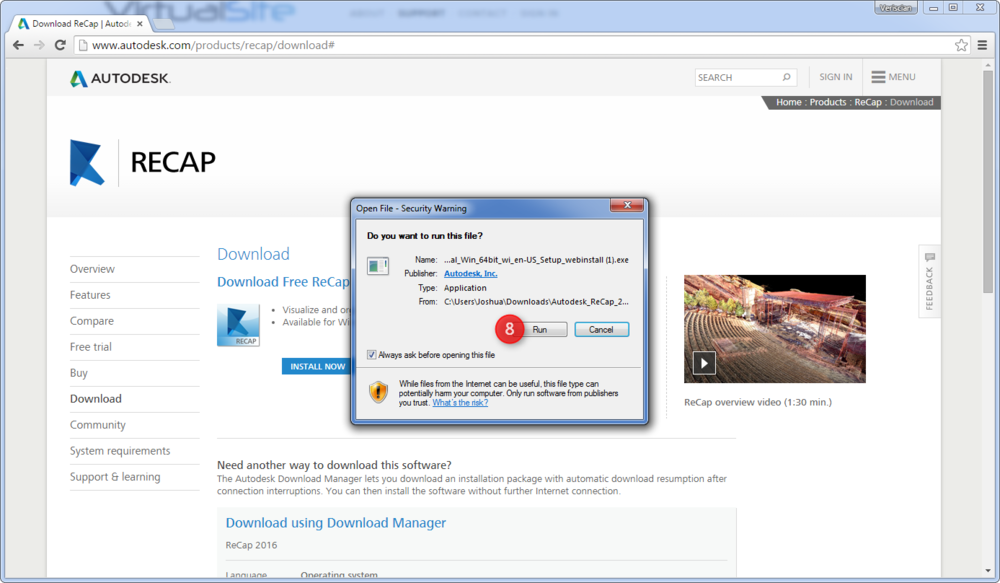Image resolution: width=1000 pixels, height=583 pixels.
Task: Select the Download ReCap browser tab
Action: (x=80, y=24)
